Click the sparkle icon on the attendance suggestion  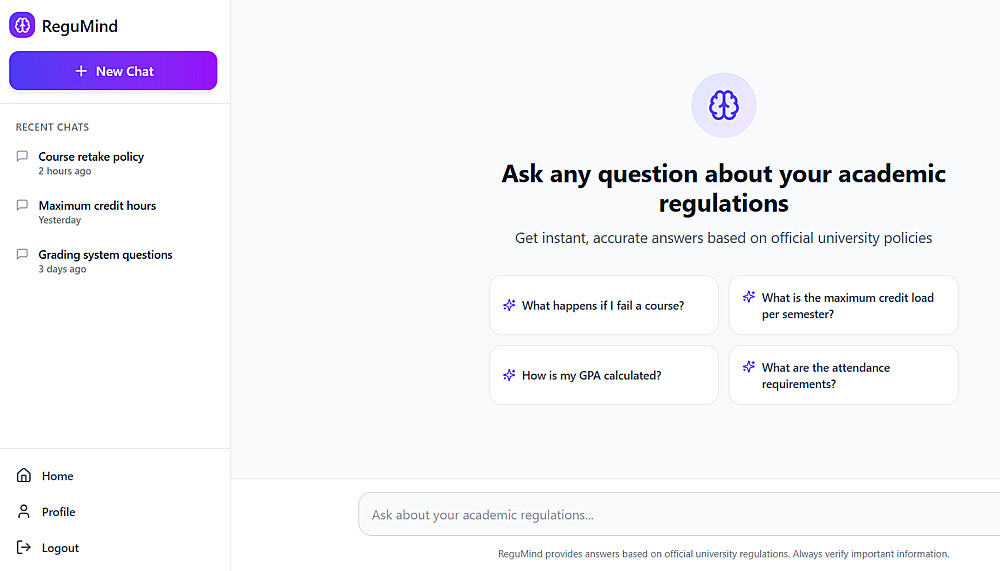tap(749, 367)
